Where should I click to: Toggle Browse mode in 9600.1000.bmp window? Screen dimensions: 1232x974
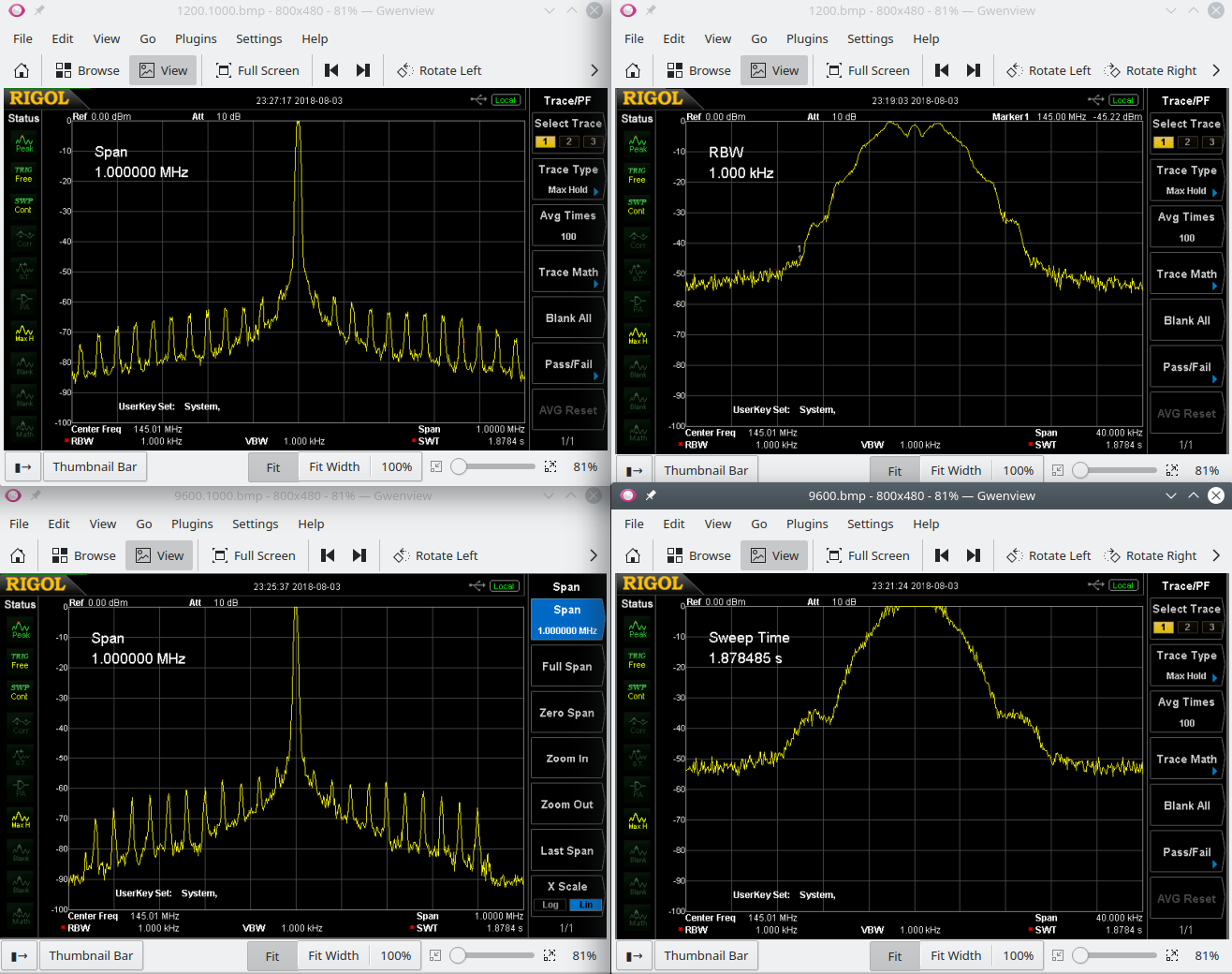[83, 555]
